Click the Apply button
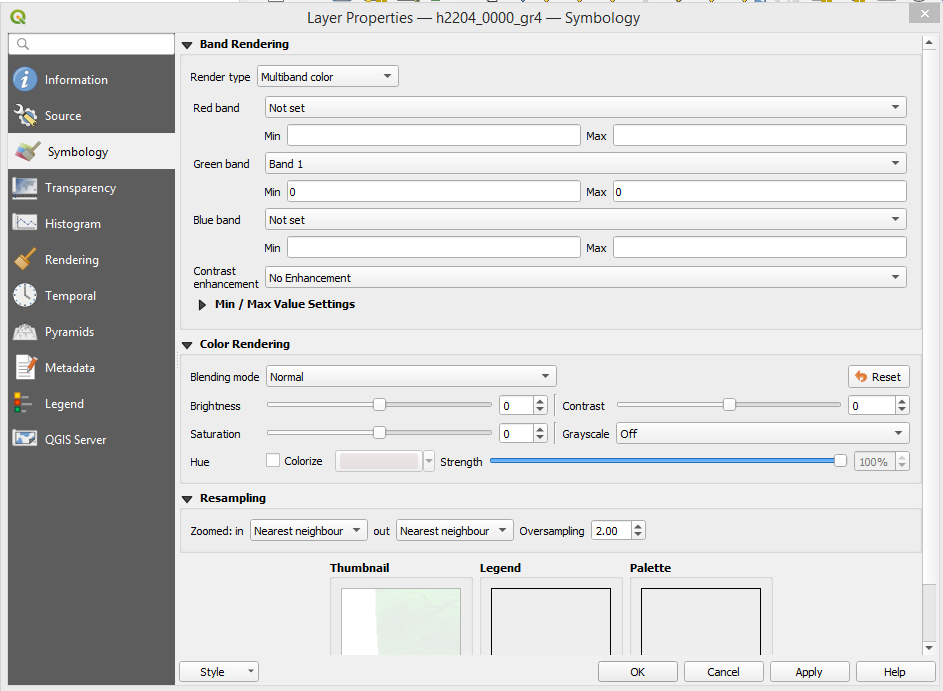 (809, 672)
